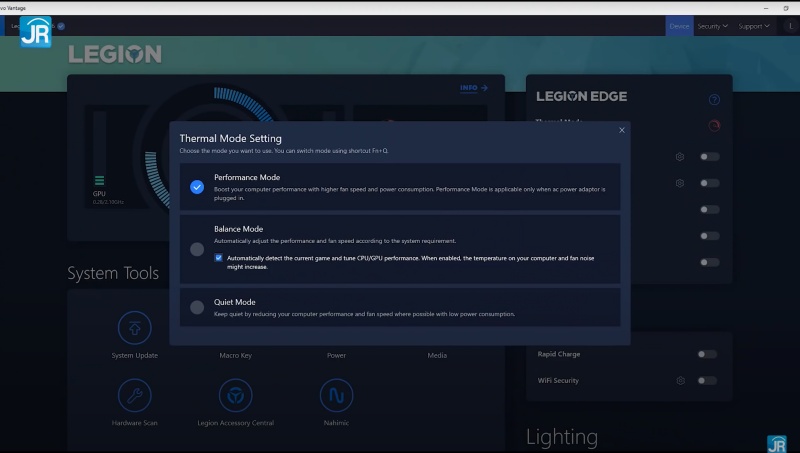The height and width of the screenshot is (453, 800).
Task: Toggle the third Legion Edge switch
Action: coord(710,210)
